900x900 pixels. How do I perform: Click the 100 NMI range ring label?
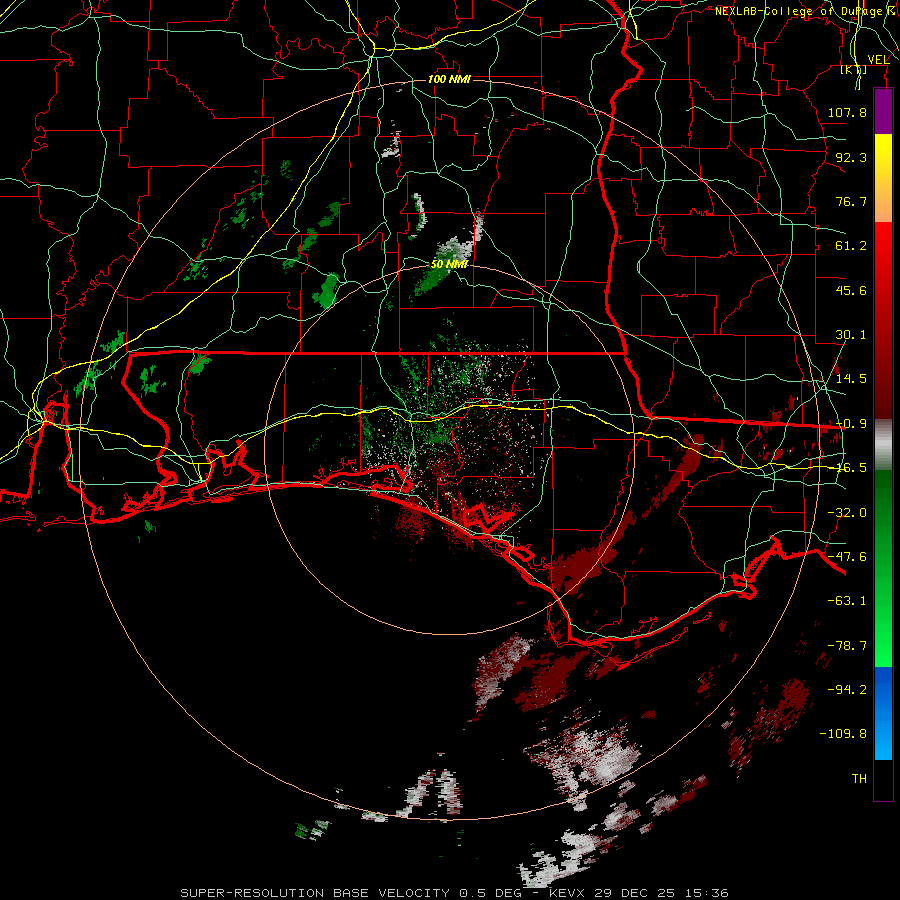(449, 79)
